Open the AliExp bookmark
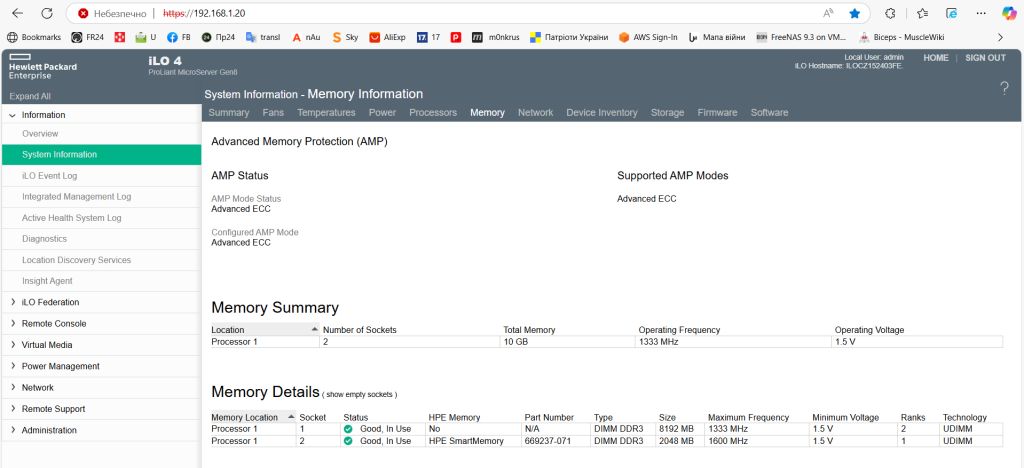Screen dimensions: 1024x468 [x=387, y=37]
